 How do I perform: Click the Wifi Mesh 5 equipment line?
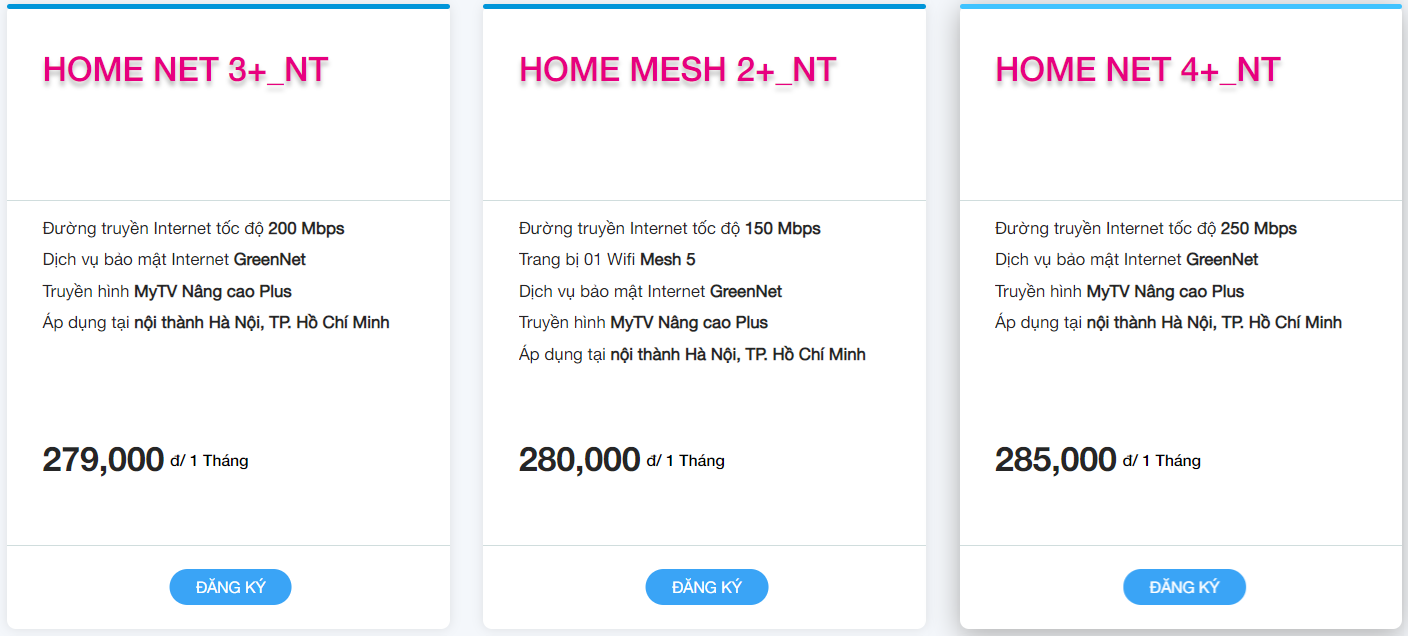607,260
